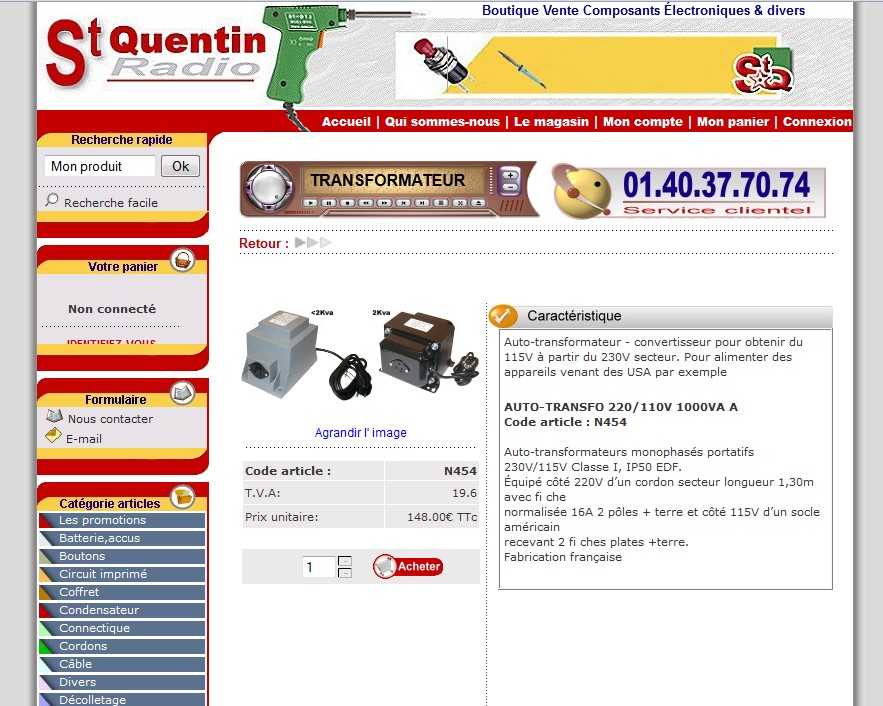The height and width of the screenshot is (706, 883).
Task: Click the book icon beside Nous contacter
Action: 54,417
